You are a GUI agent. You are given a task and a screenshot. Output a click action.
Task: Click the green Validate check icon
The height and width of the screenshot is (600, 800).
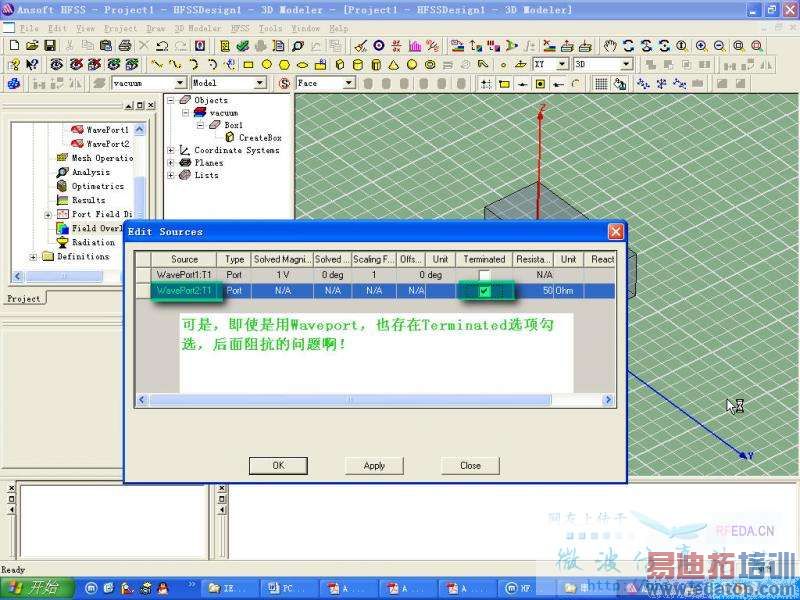tap(243, 46)
